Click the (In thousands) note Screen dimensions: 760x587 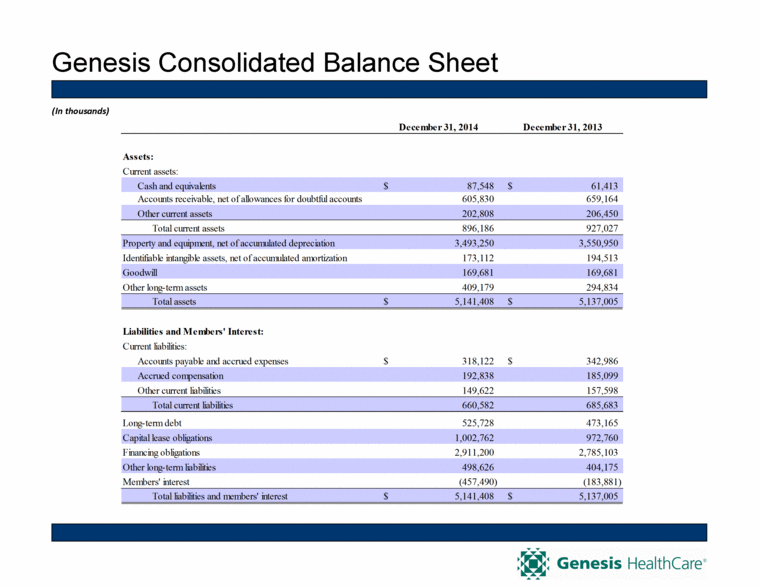(80, 110)
